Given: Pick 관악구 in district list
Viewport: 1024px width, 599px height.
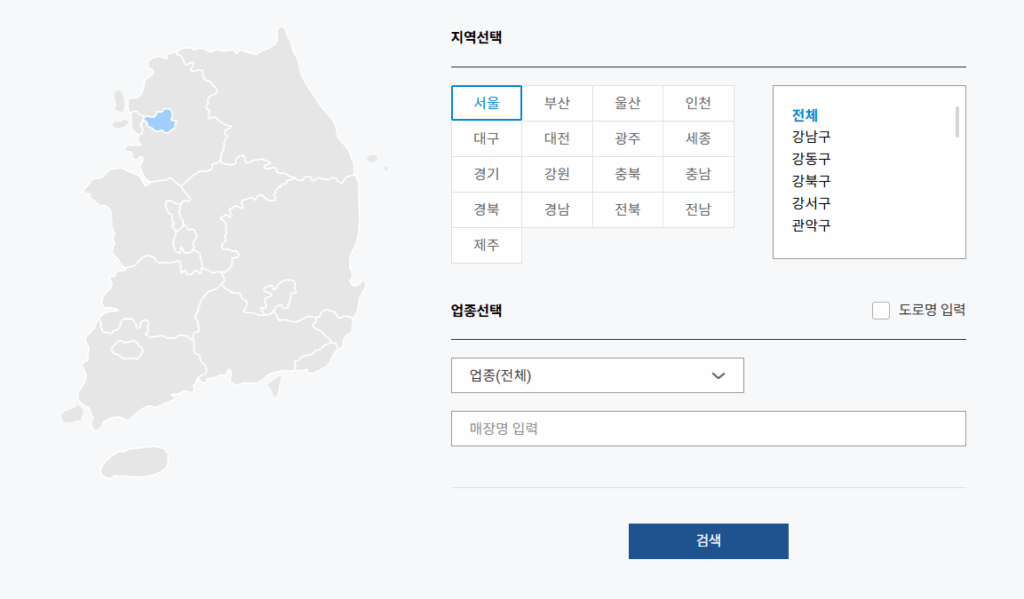Looking at the screenshot, I should [x=811, y=225].
